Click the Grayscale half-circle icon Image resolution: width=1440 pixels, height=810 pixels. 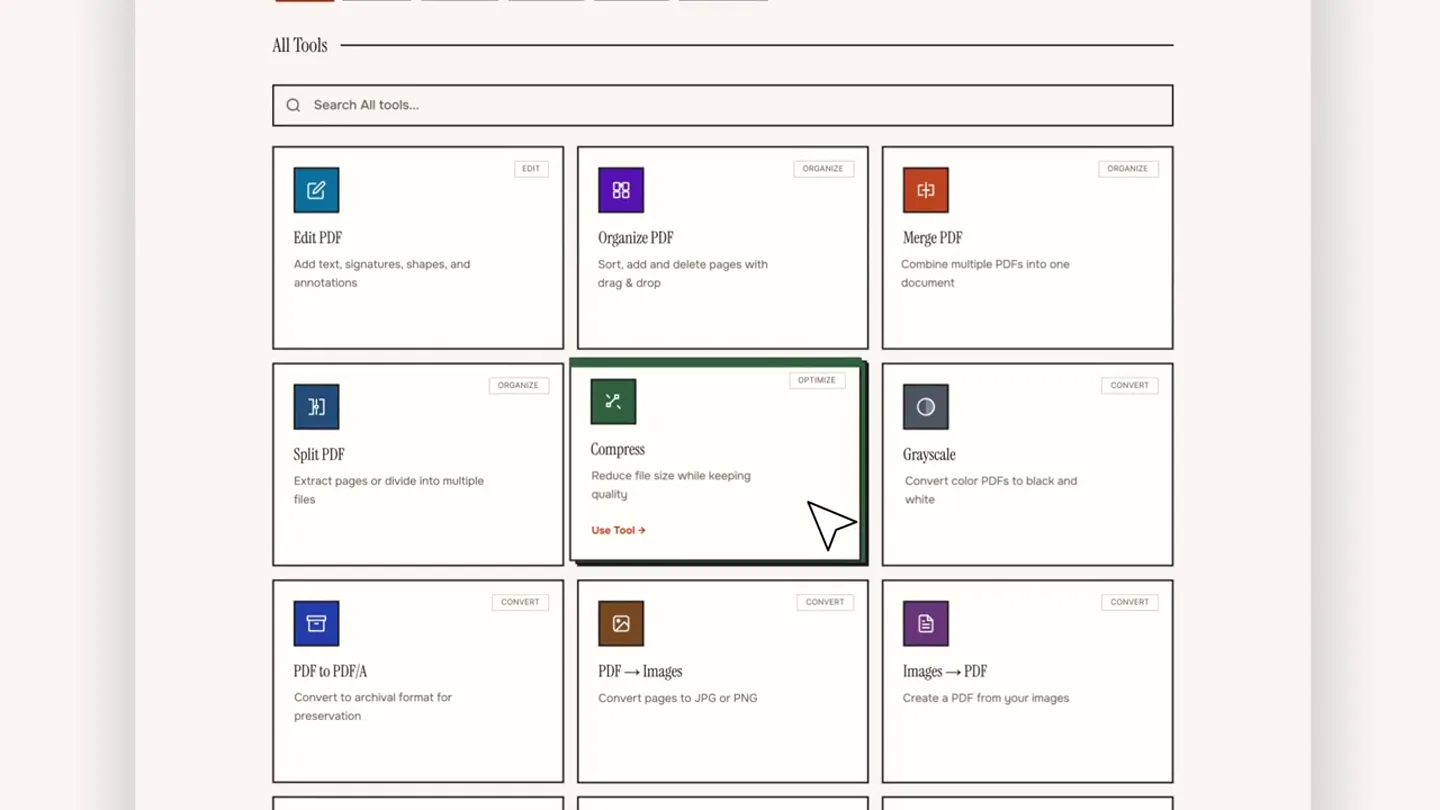click(926, 407)
